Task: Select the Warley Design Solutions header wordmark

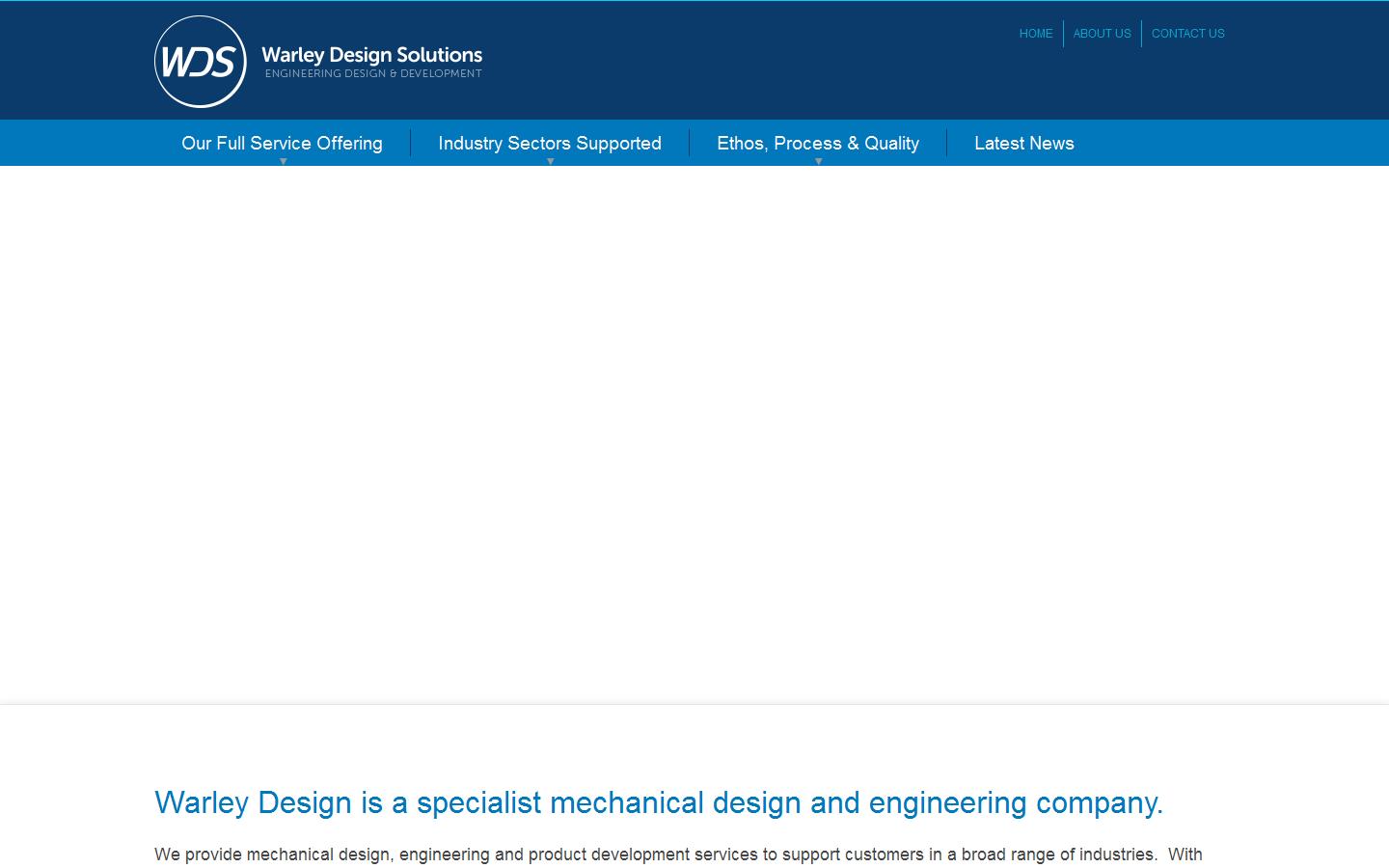Action: [370, 55]
